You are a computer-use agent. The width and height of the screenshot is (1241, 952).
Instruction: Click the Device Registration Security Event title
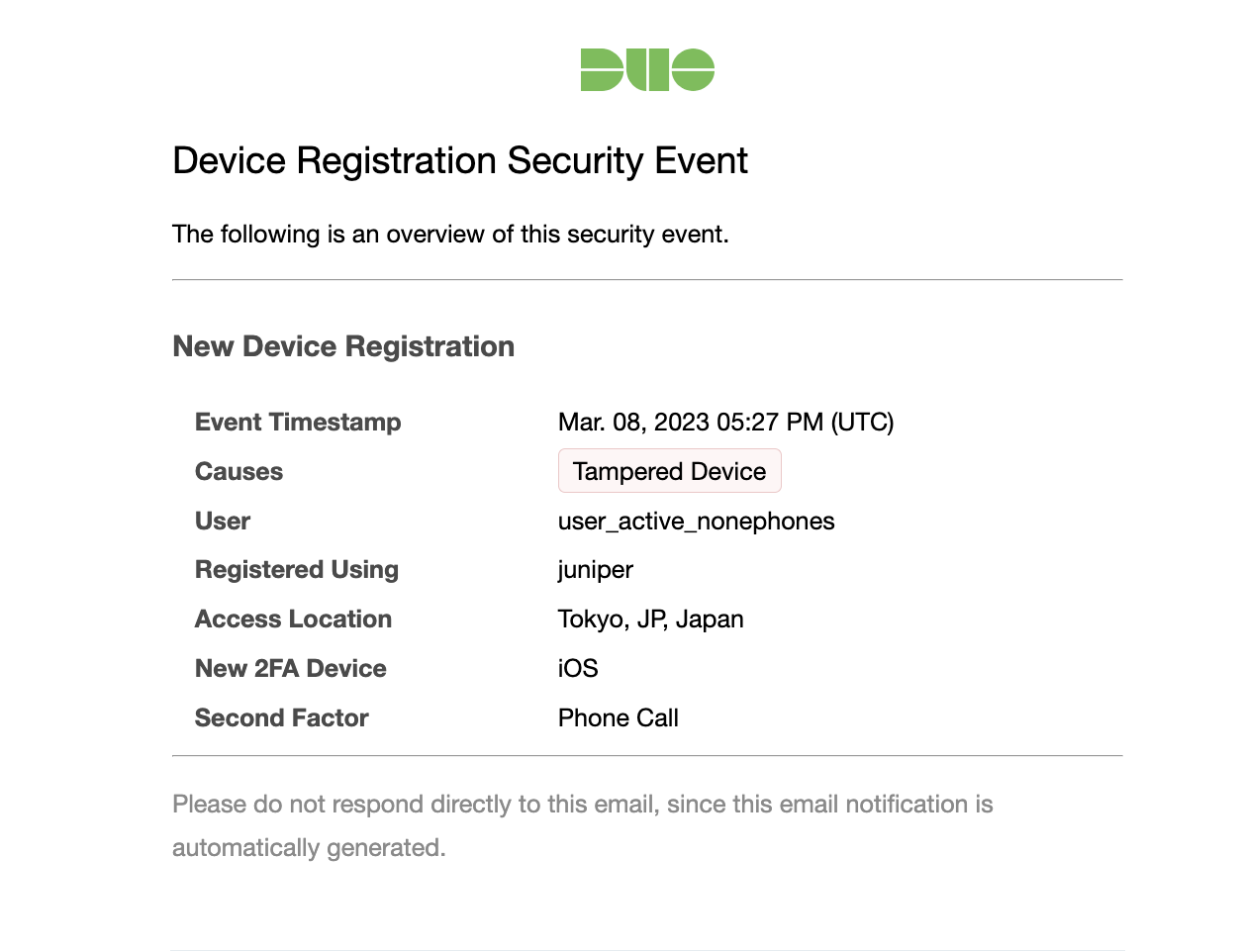[460, 161]
